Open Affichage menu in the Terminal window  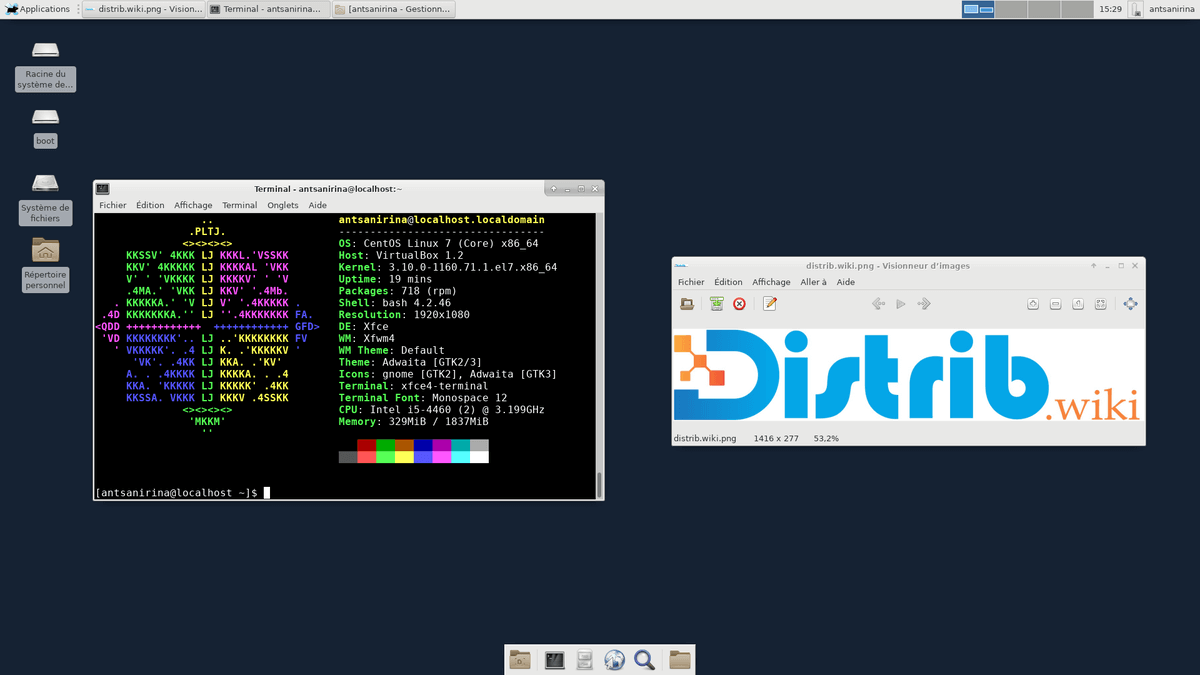click(x=193, y=205)
